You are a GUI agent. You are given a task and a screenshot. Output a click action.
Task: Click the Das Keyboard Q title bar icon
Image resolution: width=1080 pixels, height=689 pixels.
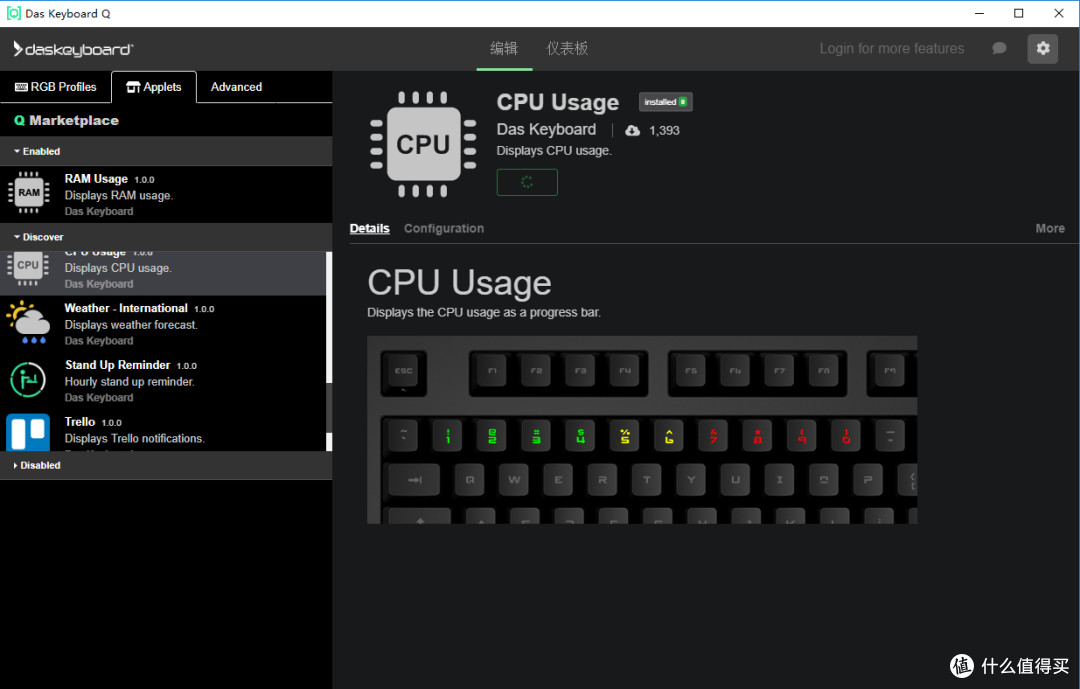click(13, 13)
